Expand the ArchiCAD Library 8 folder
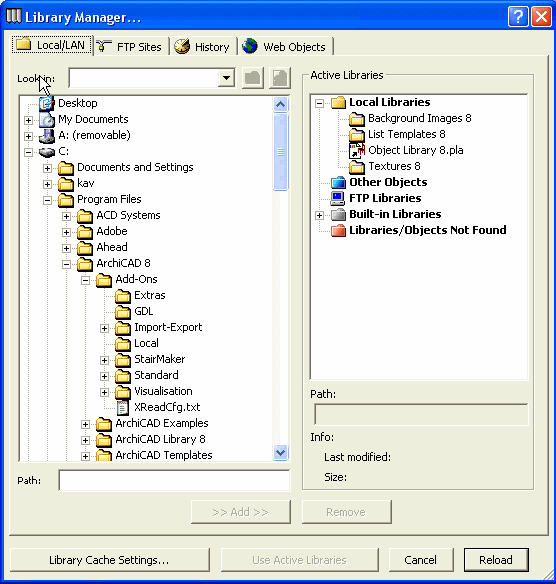Viewport: 556px width, 584px height. click(x=85, y=440)
